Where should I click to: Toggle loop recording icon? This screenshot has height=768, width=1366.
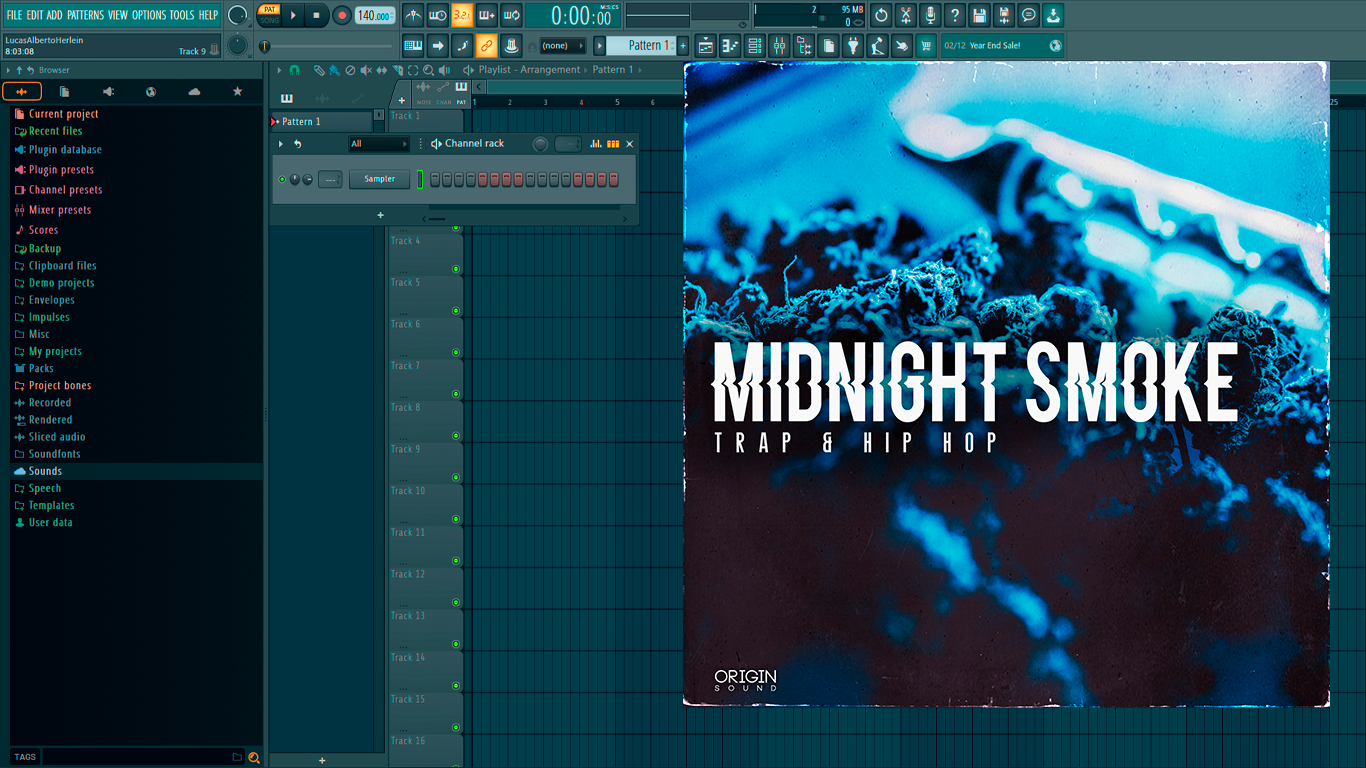(511, 15)
